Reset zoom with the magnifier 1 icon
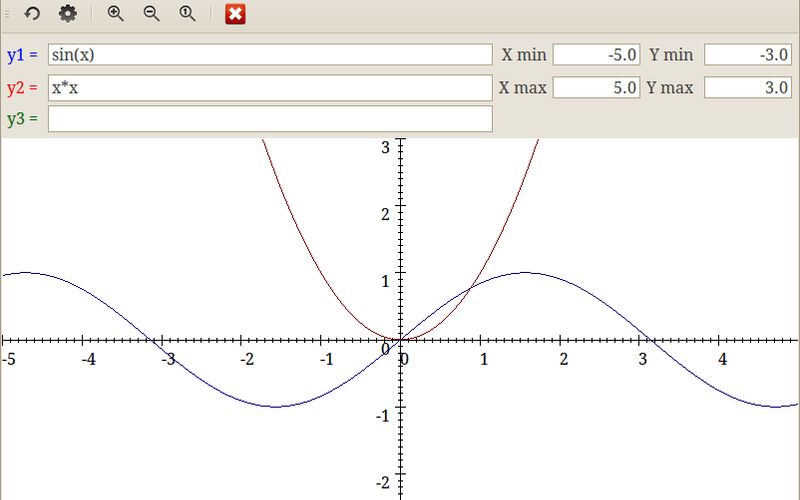The image size is (800, 500). (187, 14)
